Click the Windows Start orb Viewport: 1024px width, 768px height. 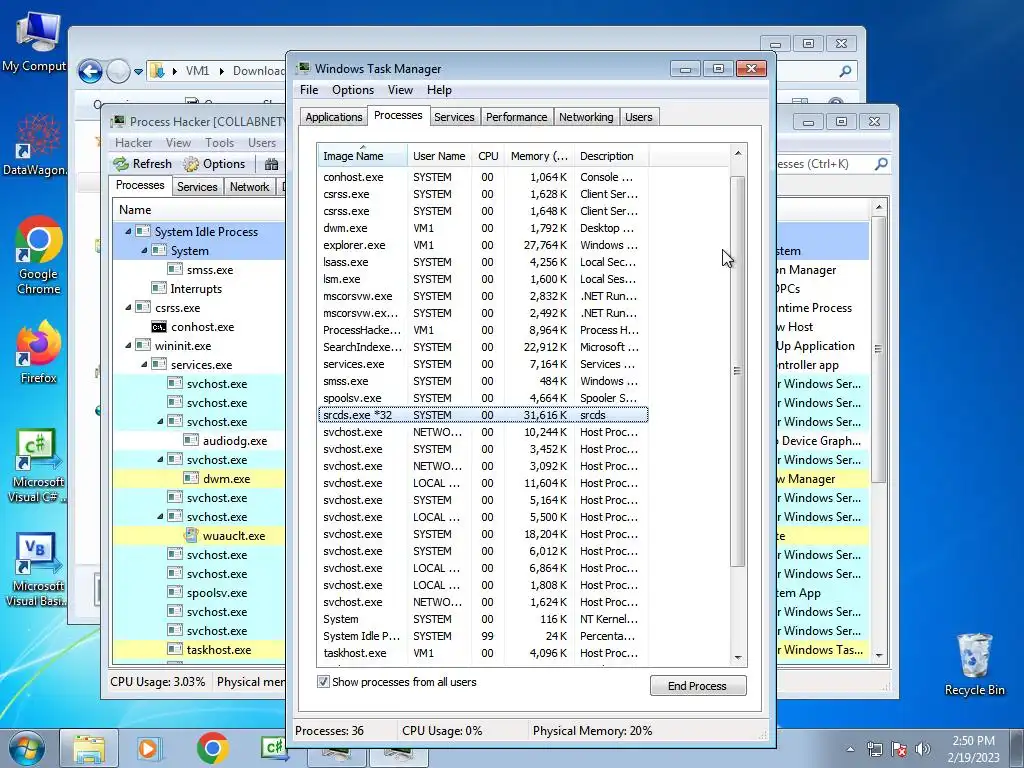tap(26, 748)
